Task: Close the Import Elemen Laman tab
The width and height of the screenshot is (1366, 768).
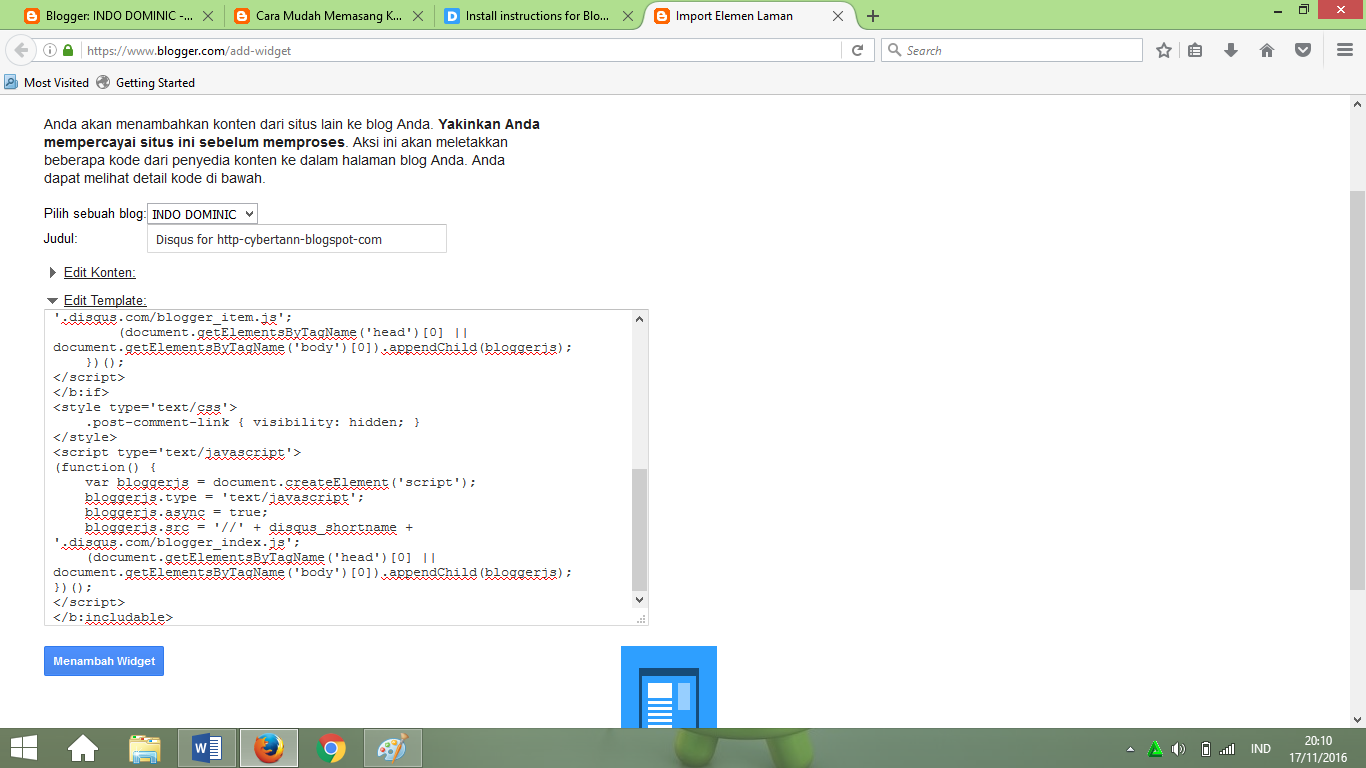Action: 838,16
